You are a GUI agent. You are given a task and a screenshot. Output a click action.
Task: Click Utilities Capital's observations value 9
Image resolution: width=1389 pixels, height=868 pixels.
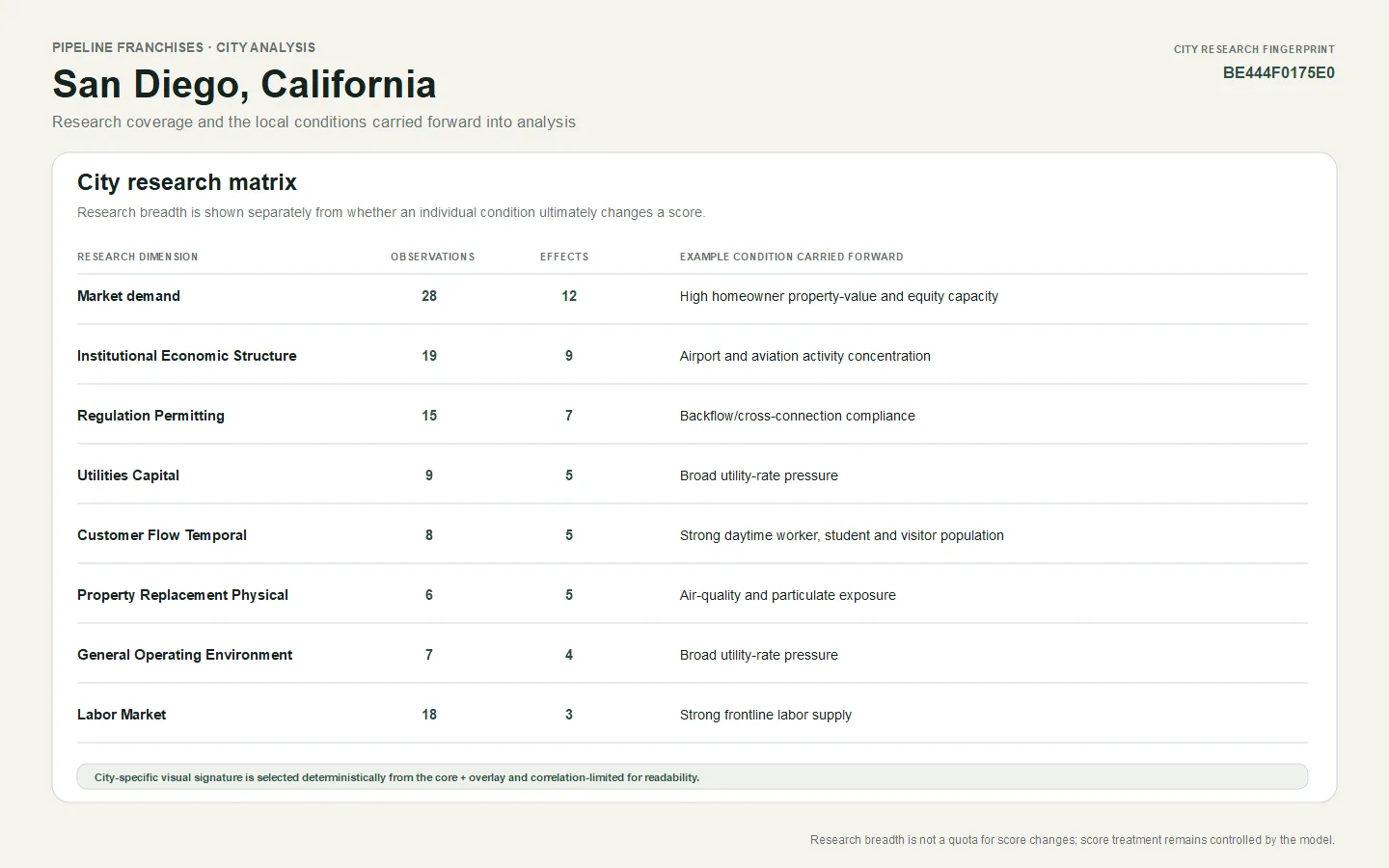[x=429, y=475]
